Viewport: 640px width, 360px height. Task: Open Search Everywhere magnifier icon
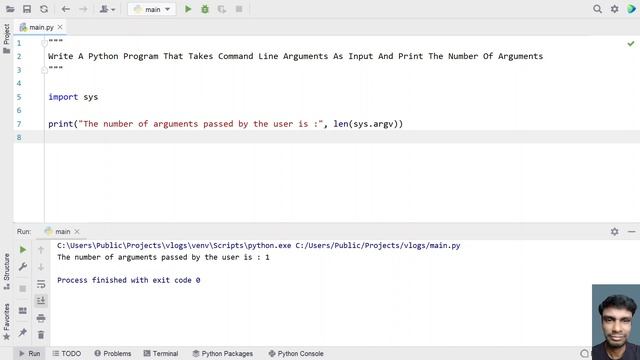597,9
